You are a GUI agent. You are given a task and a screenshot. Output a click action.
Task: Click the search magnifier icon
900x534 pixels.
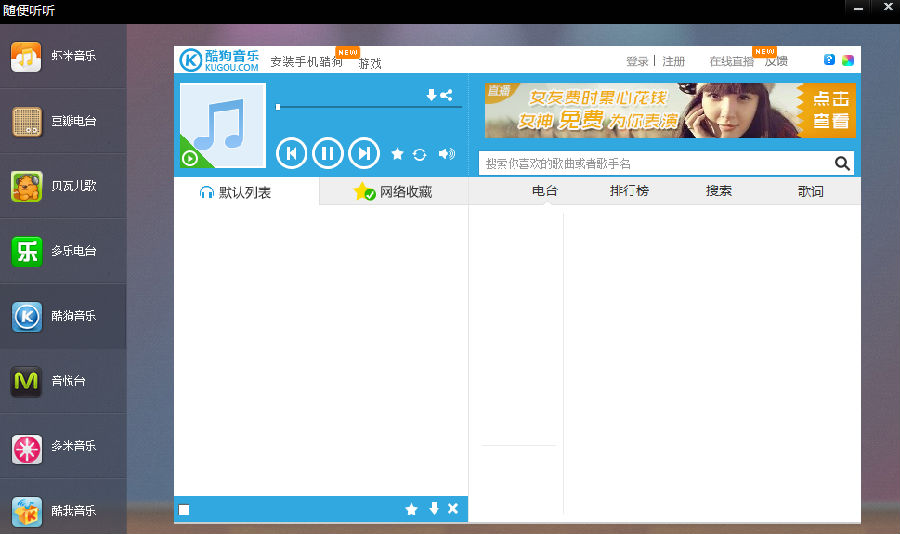pos(842,164)
